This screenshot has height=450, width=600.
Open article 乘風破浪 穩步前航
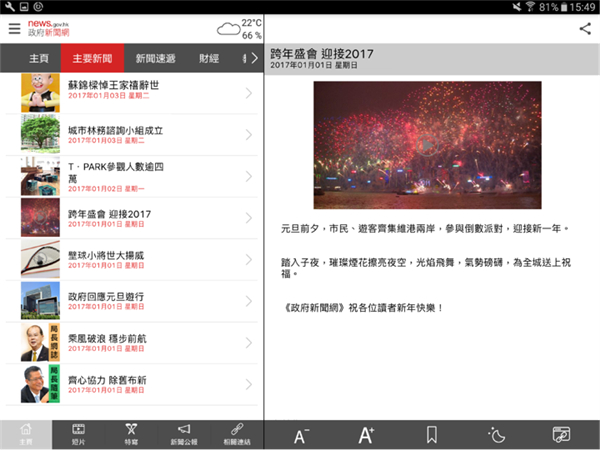coord(132,343)
